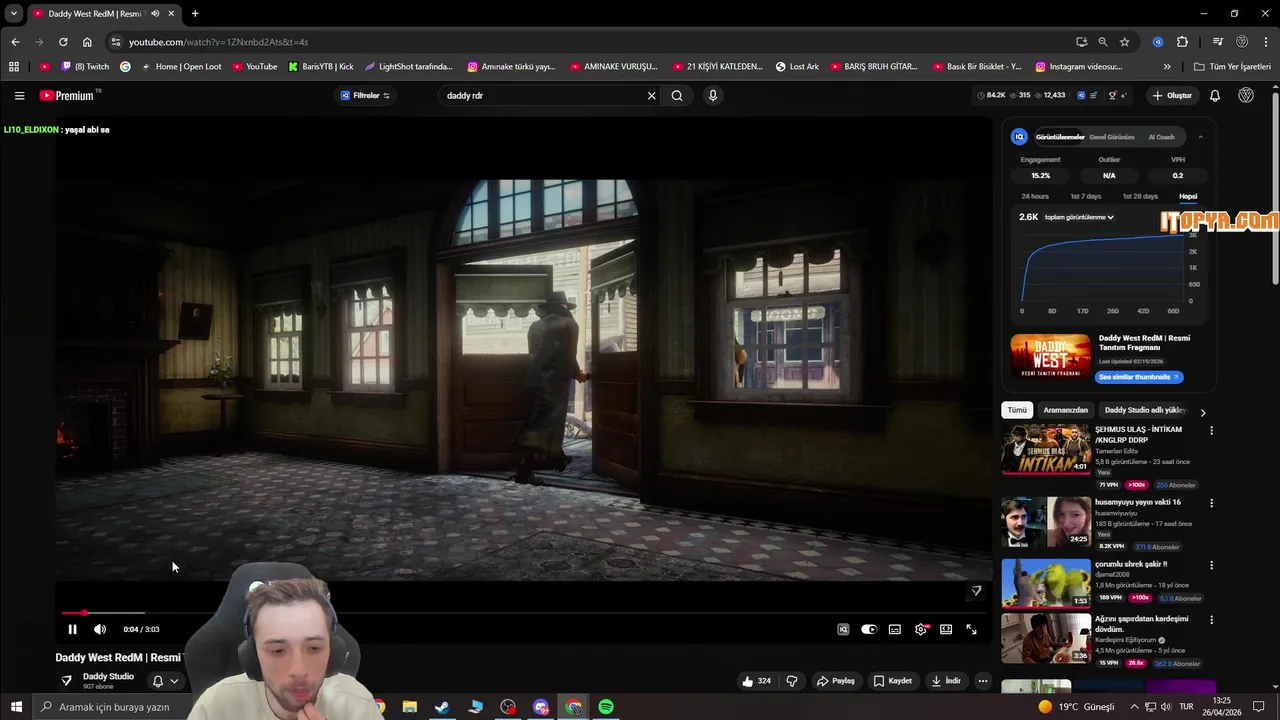Open options for 'Ağzını şapırdatan kardeşimi' video

[x=1211, y=620]
